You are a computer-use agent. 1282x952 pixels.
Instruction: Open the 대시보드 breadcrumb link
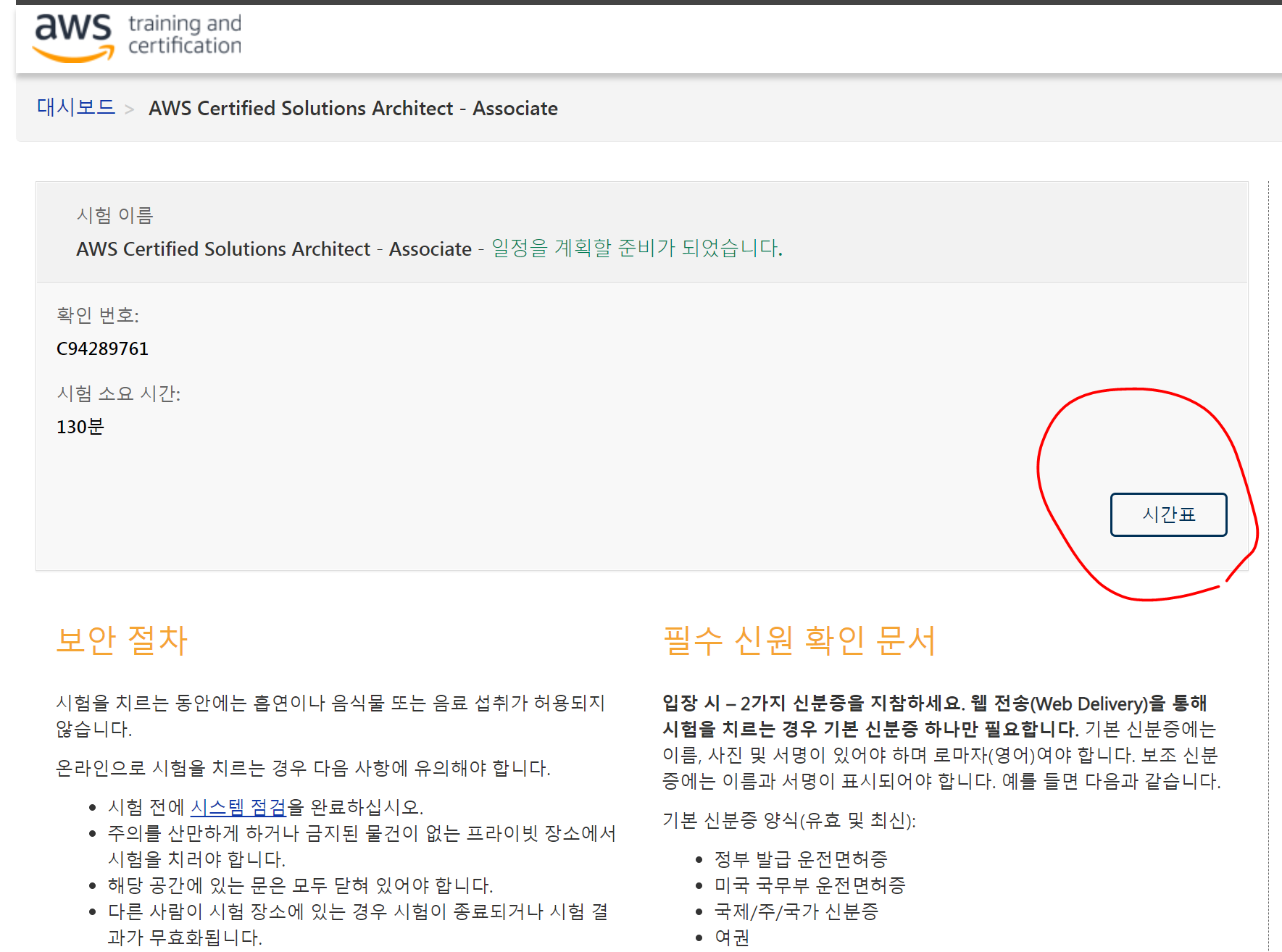pos(76,107)
